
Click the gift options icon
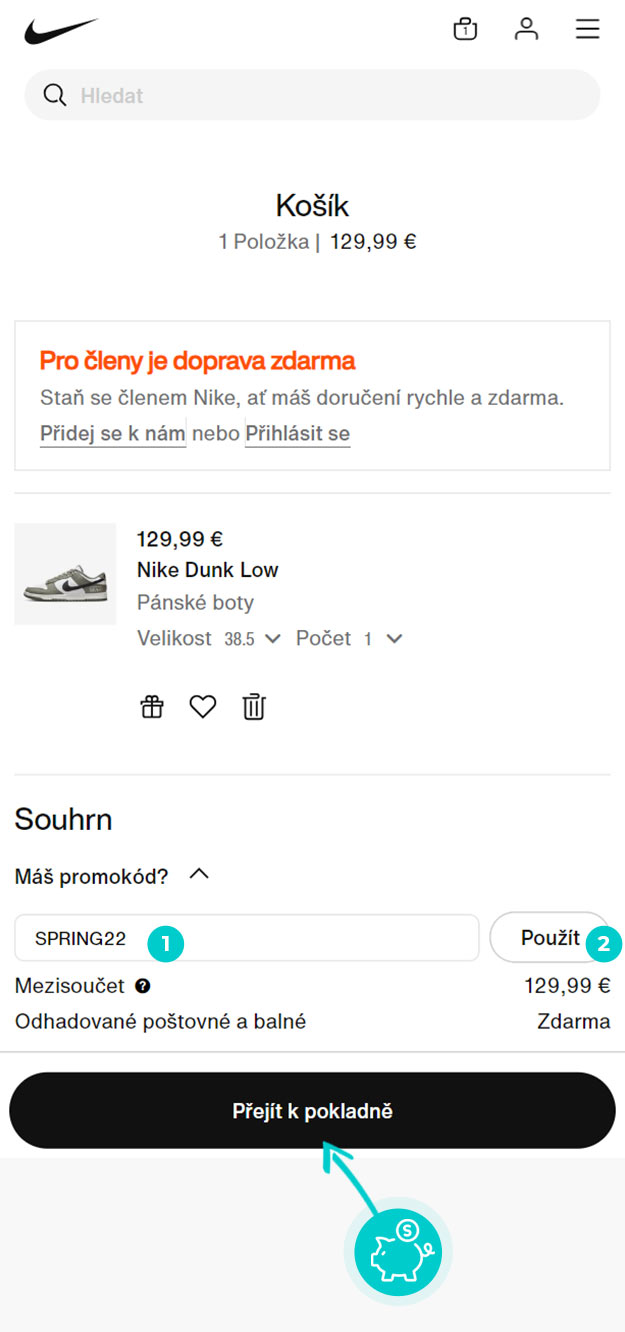click(152, 708)
